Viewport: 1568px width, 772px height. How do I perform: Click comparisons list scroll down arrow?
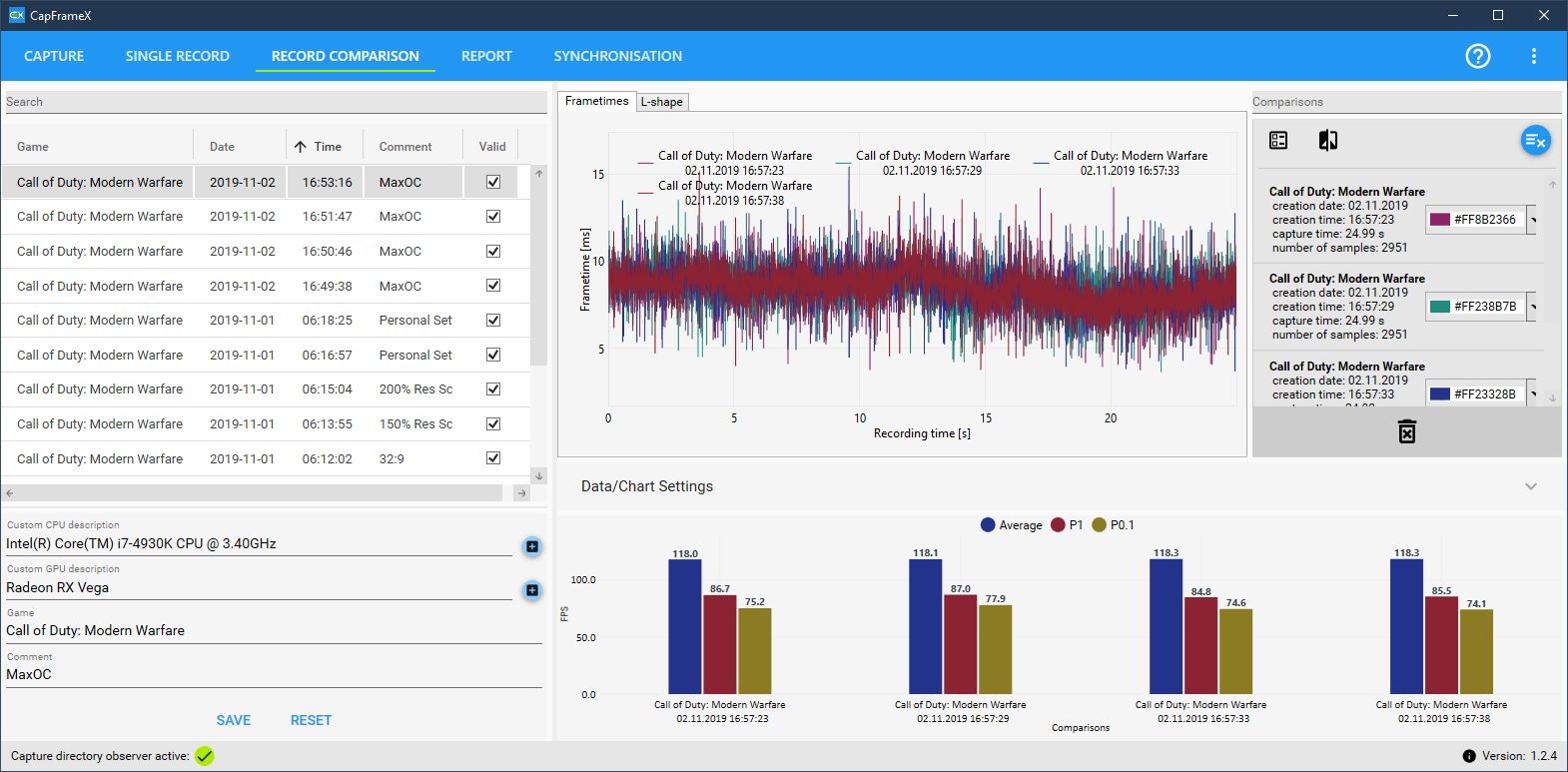(1553, 397)
